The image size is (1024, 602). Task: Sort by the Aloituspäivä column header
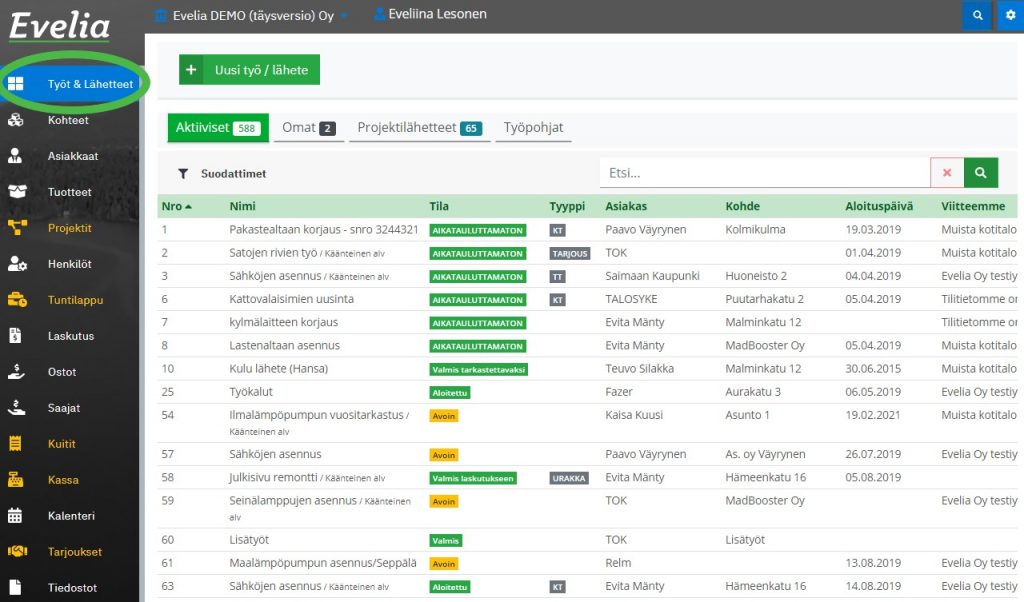[x=879, y=206]
